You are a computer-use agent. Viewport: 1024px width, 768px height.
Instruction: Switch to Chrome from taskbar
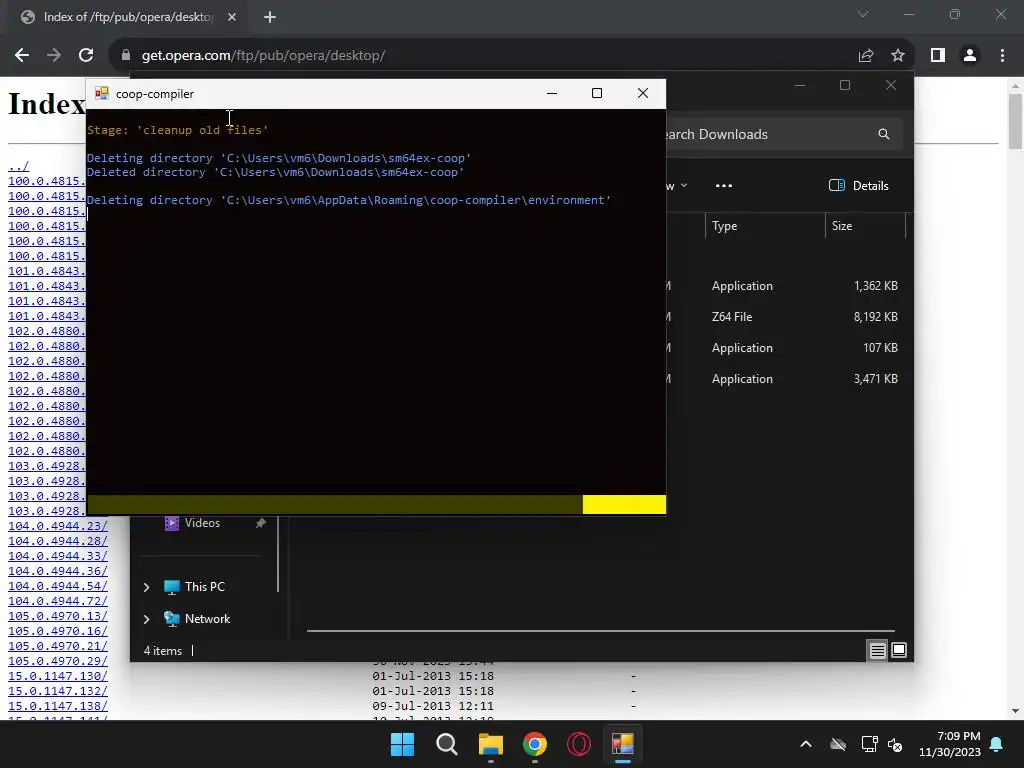point(535,744)
